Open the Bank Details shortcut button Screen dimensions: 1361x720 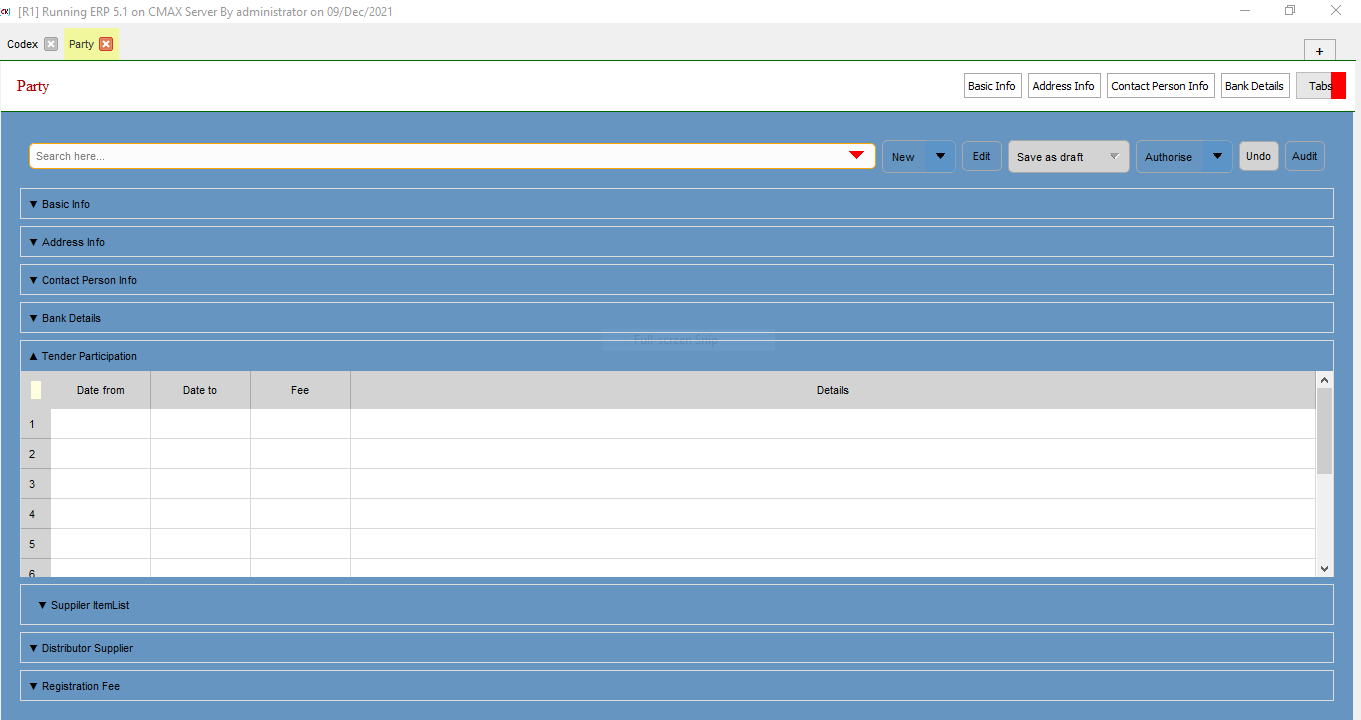pyautogui.click(x=1254, y=86)
